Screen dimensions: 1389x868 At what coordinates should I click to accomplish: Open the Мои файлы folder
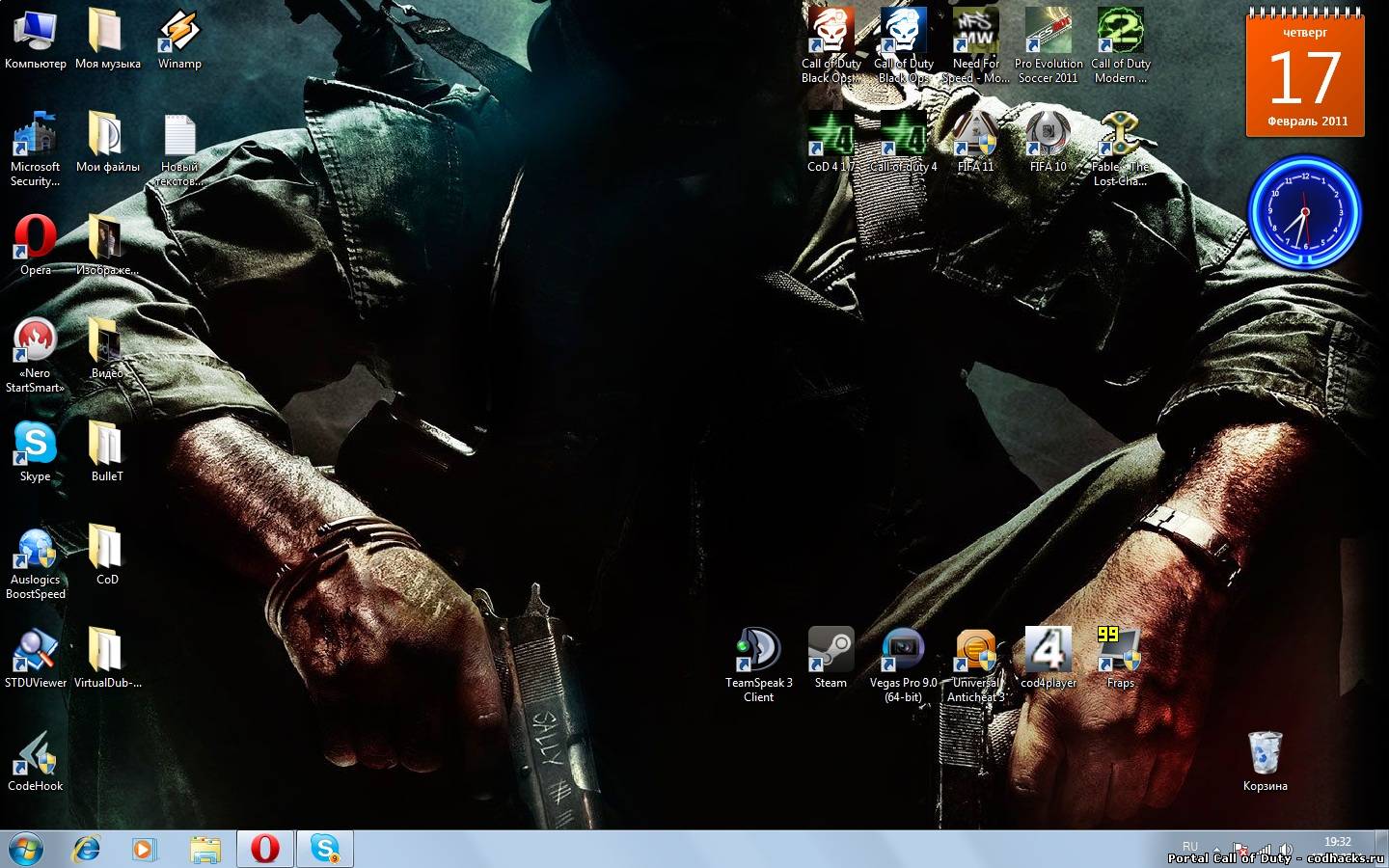[107, 143]
